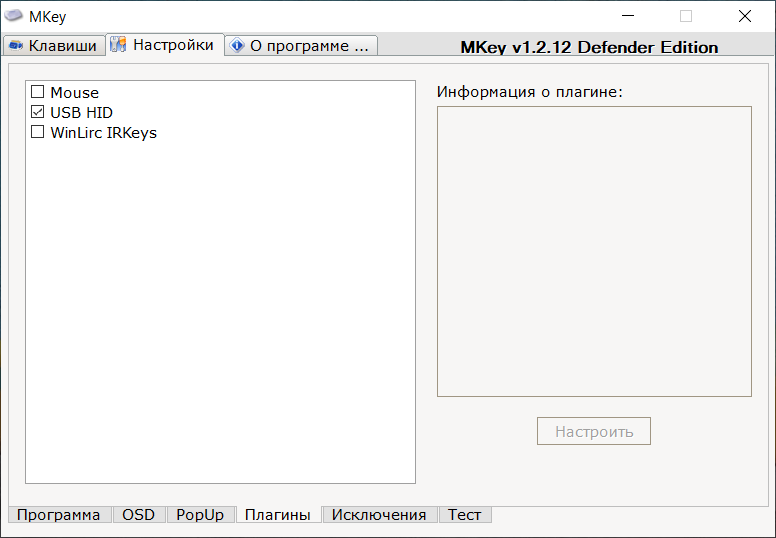Switch to the Клавиши tab
This screenshot has width=776, height=538.
(54, 46)
